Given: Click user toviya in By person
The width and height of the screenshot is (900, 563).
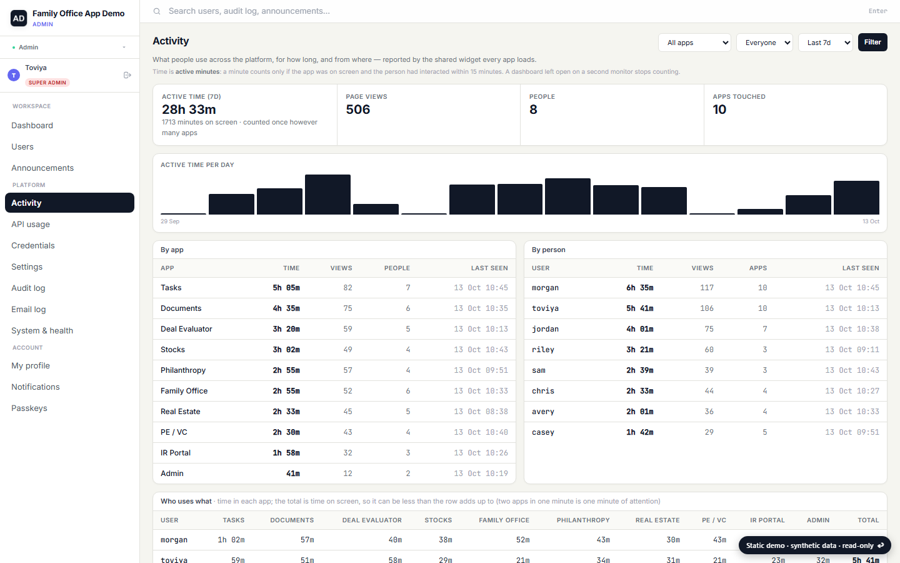Looking at the screenshot, I should pos(545,308).
